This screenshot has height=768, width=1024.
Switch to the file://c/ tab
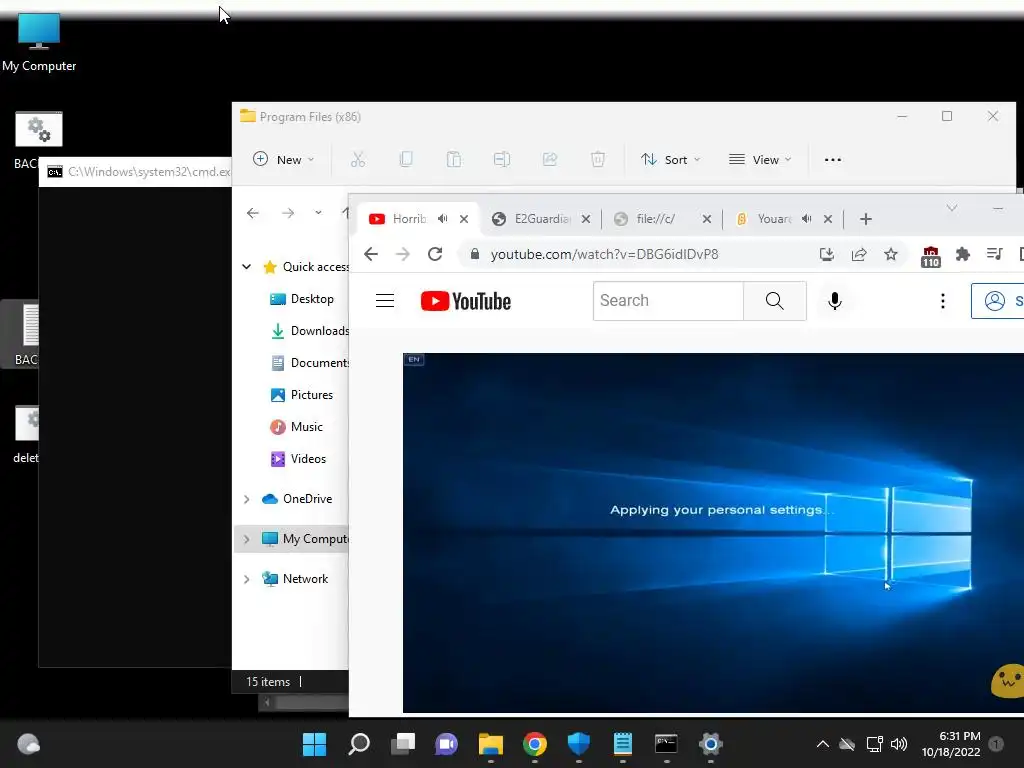656,219
